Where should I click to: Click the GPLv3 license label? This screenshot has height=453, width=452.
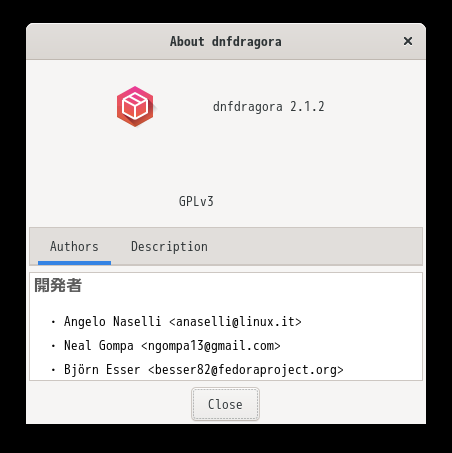[196, 201]
